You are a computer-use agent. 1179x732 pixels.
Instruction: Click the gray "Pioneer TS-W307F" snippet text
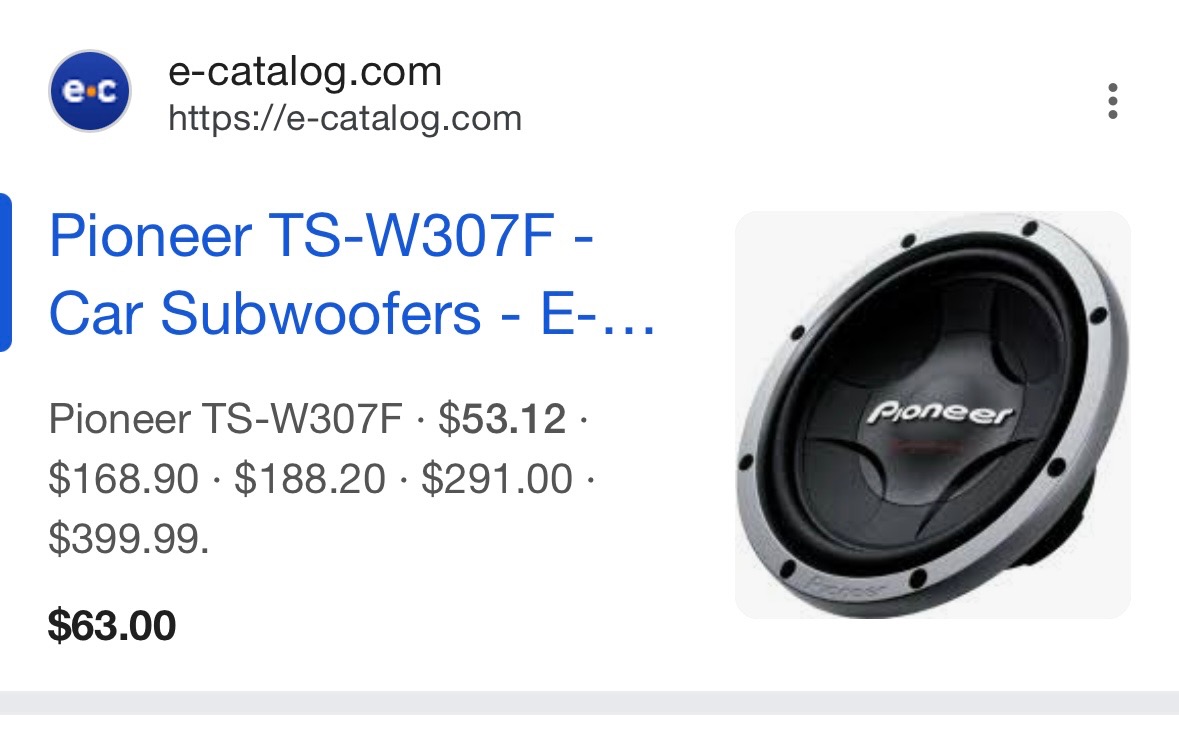(226, 419)
